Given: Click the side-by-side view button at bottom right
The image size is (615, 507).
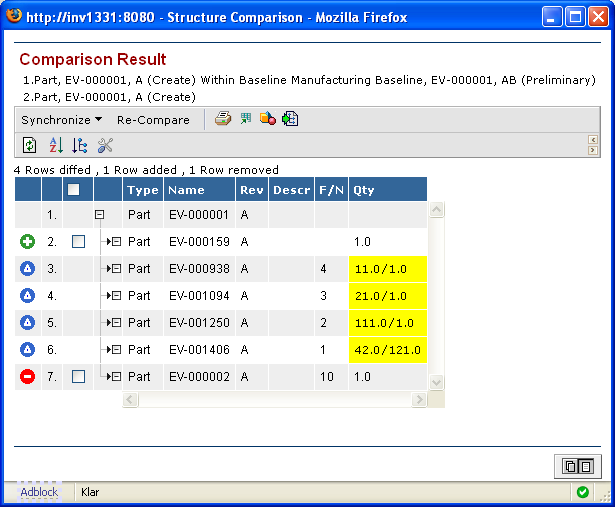Looking at the screenshot, I should coord(577,466).
